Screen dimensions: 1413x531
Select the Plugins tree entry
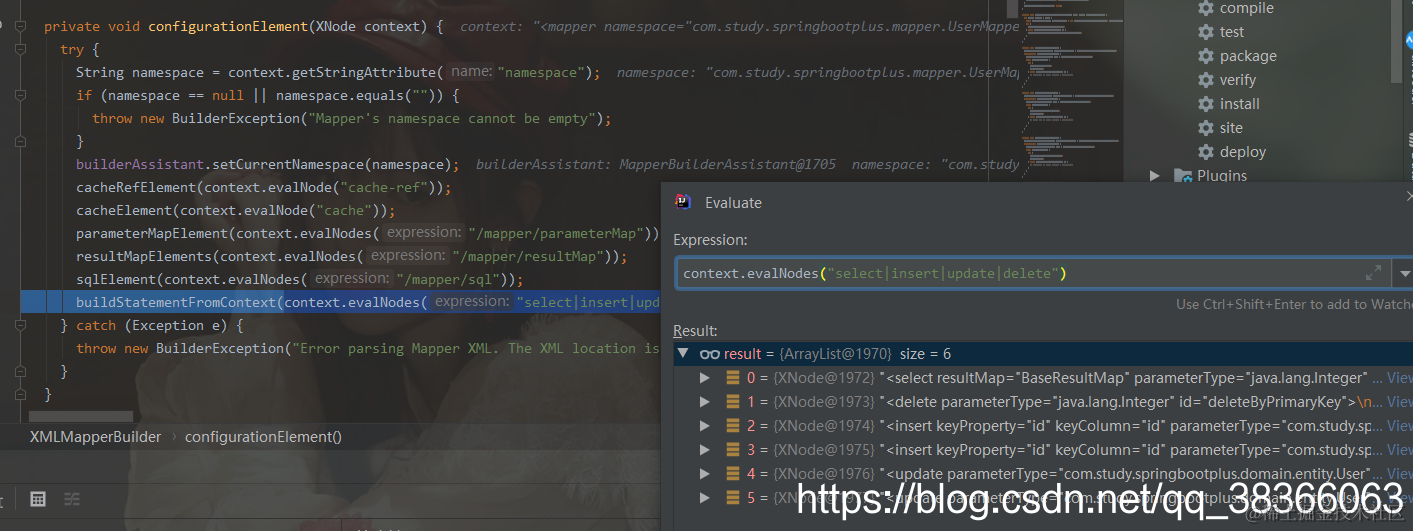(x=1222, y=176)
